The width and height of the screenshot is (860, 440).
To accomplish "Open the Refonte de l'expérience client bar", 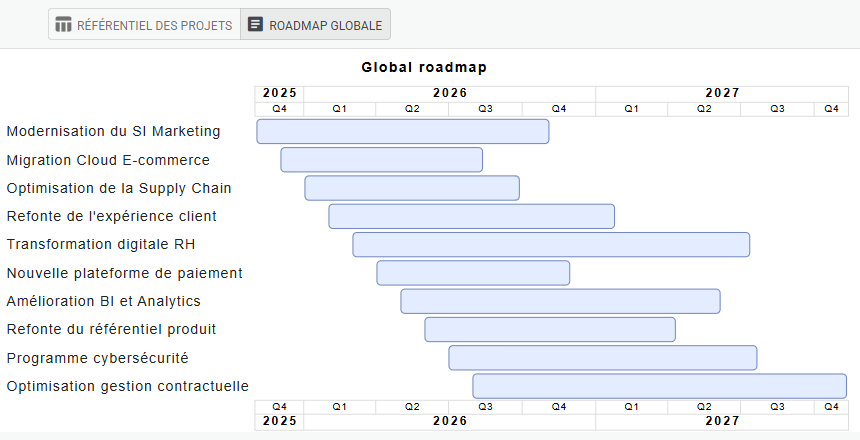I will (471, 216).
